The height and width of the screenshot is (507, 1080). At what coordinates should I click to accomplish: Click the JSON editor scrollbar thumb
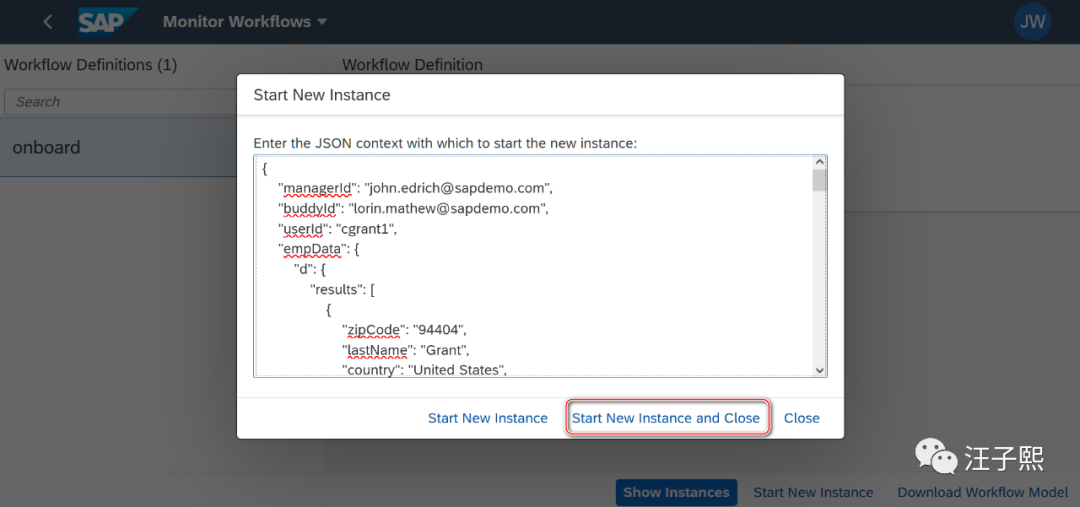820,181
